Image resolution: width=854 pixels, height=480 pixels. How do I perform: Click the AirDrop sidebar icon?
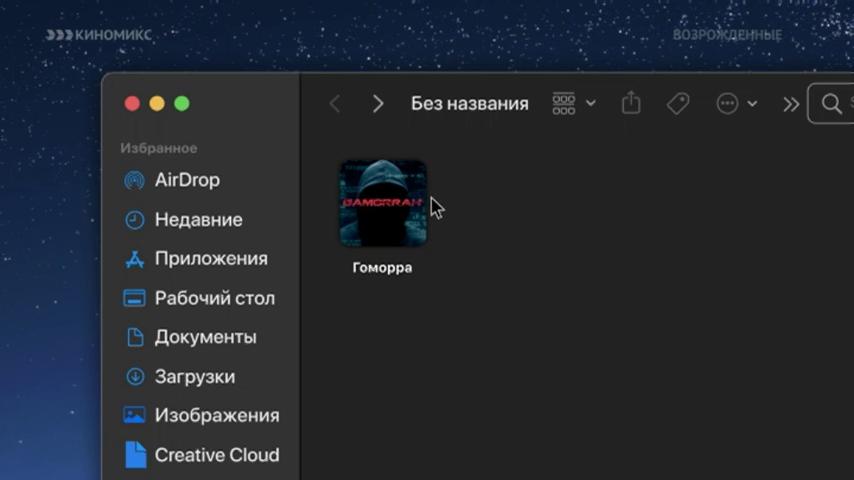point(135,180)
